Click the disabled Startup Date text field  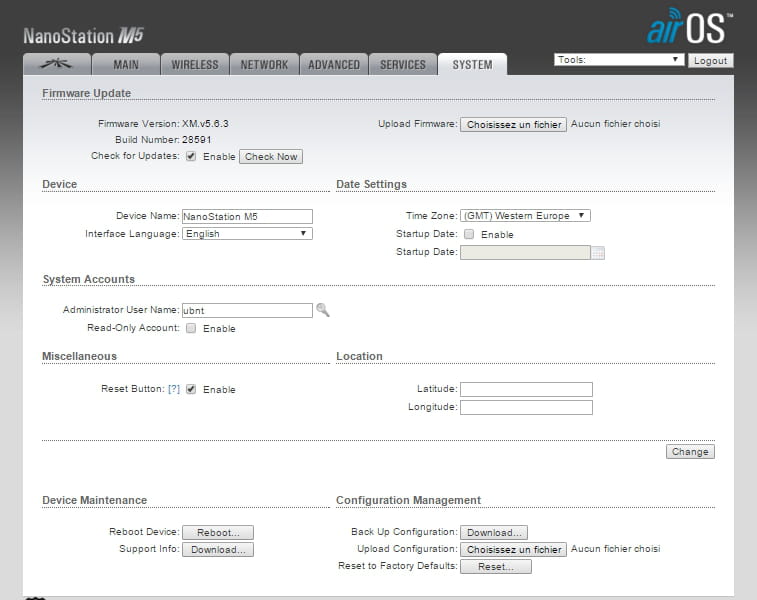click(x=525, y=252)
